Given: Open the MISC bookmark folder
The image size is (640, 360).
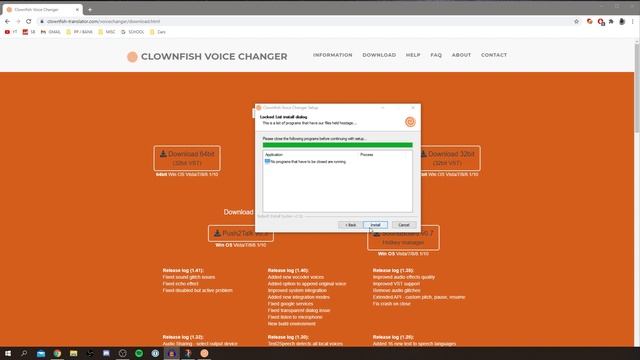Looking at the screenshot, I should pyautogui.click(x=107, y=32).
